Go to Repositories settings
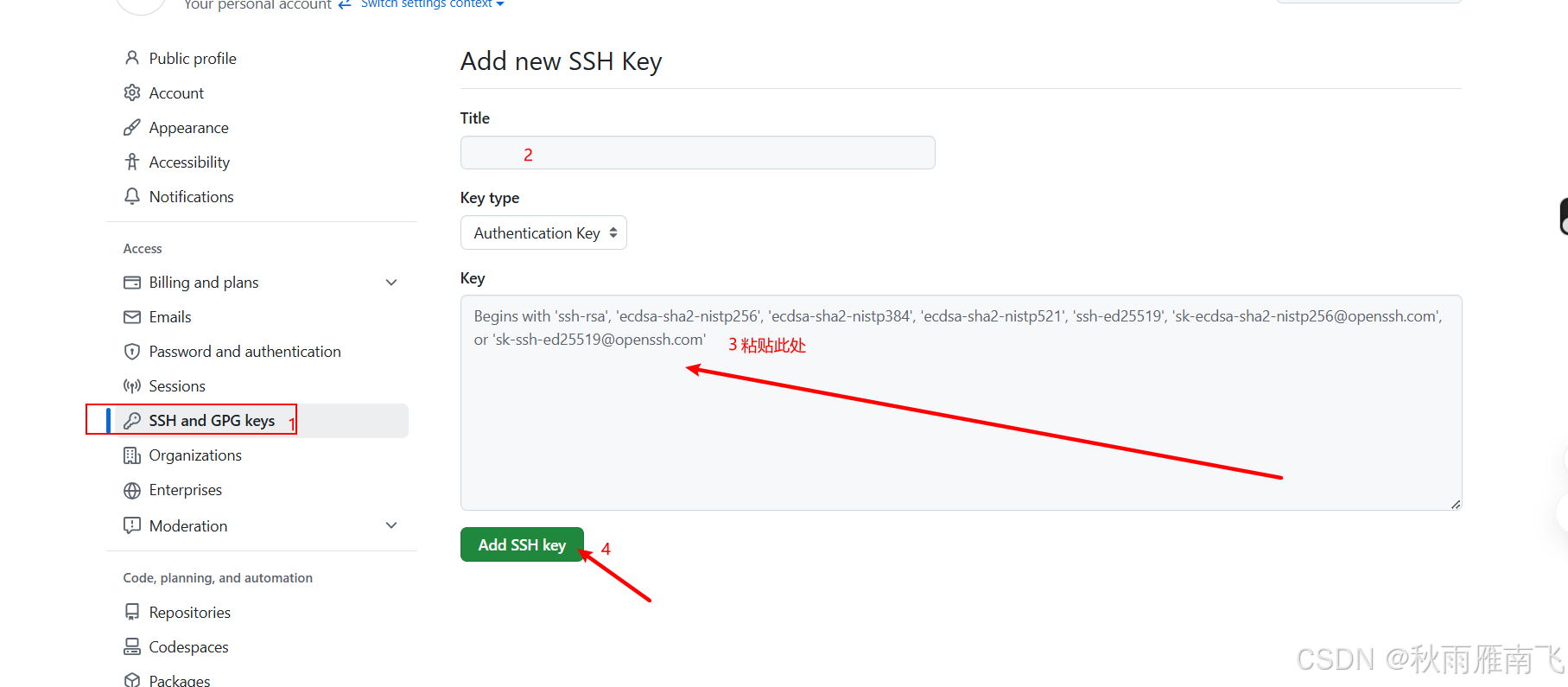1568x687 pixels. [190, 612]
